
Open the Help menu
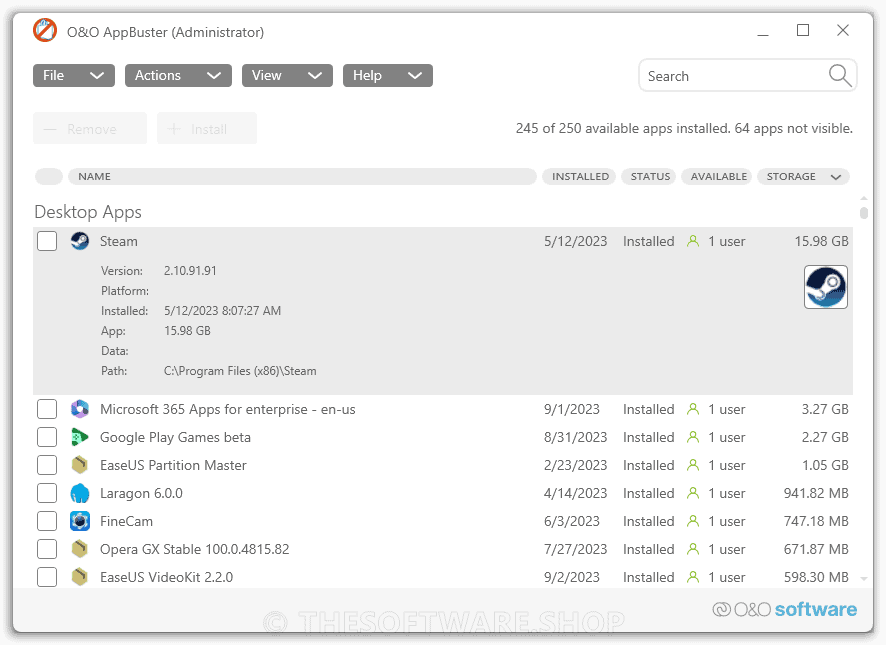[388, 75]
